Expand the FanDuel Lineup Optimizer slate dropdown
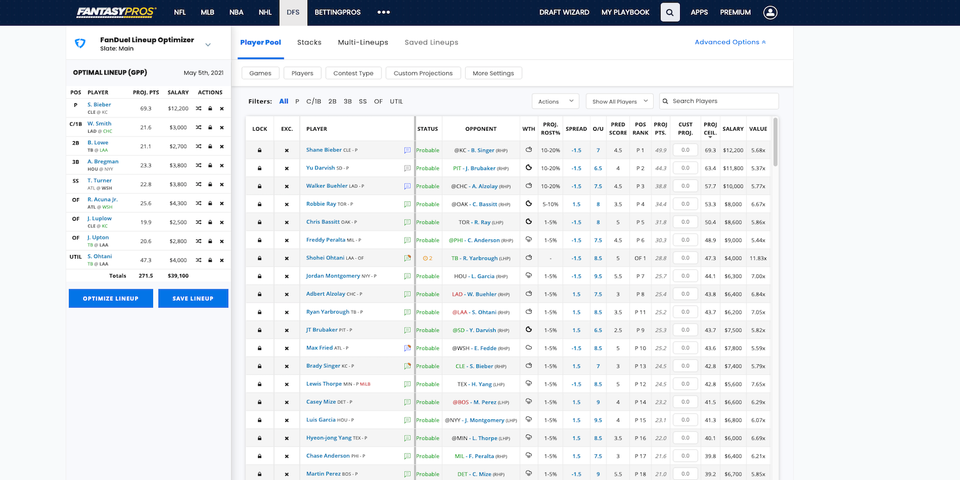 point(208,44)
